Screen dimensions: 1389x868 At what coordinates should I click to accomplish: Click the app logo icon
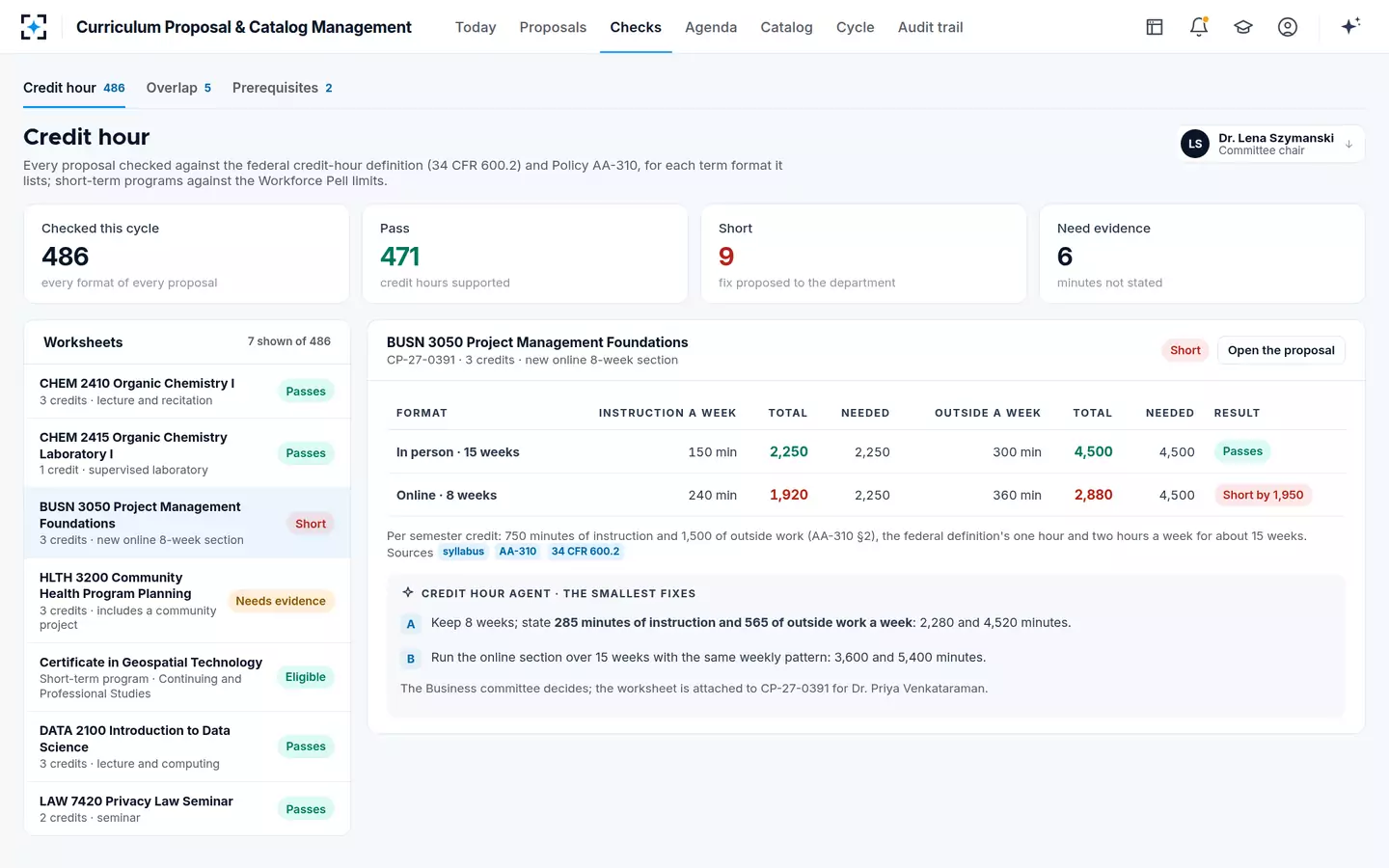click(34, 27)
